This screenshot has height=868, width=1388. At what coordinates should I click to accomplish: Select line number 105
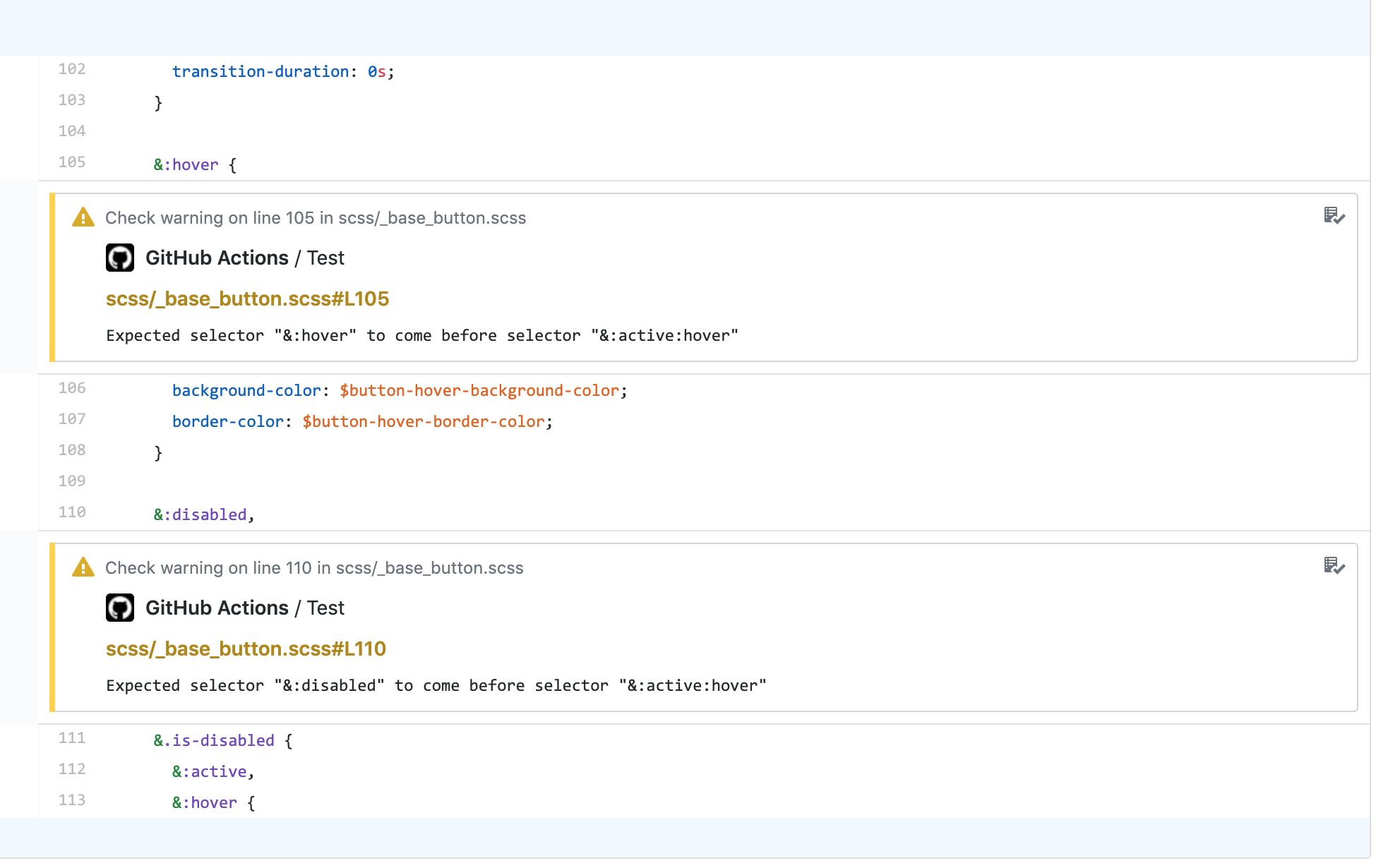[72, 162]
